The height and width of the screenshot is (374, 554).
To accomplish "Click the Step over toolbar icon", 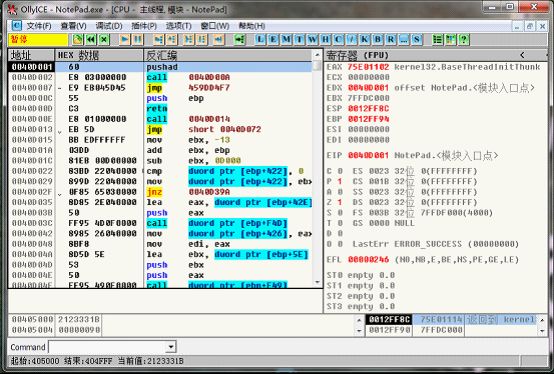I will coord(171,39).
